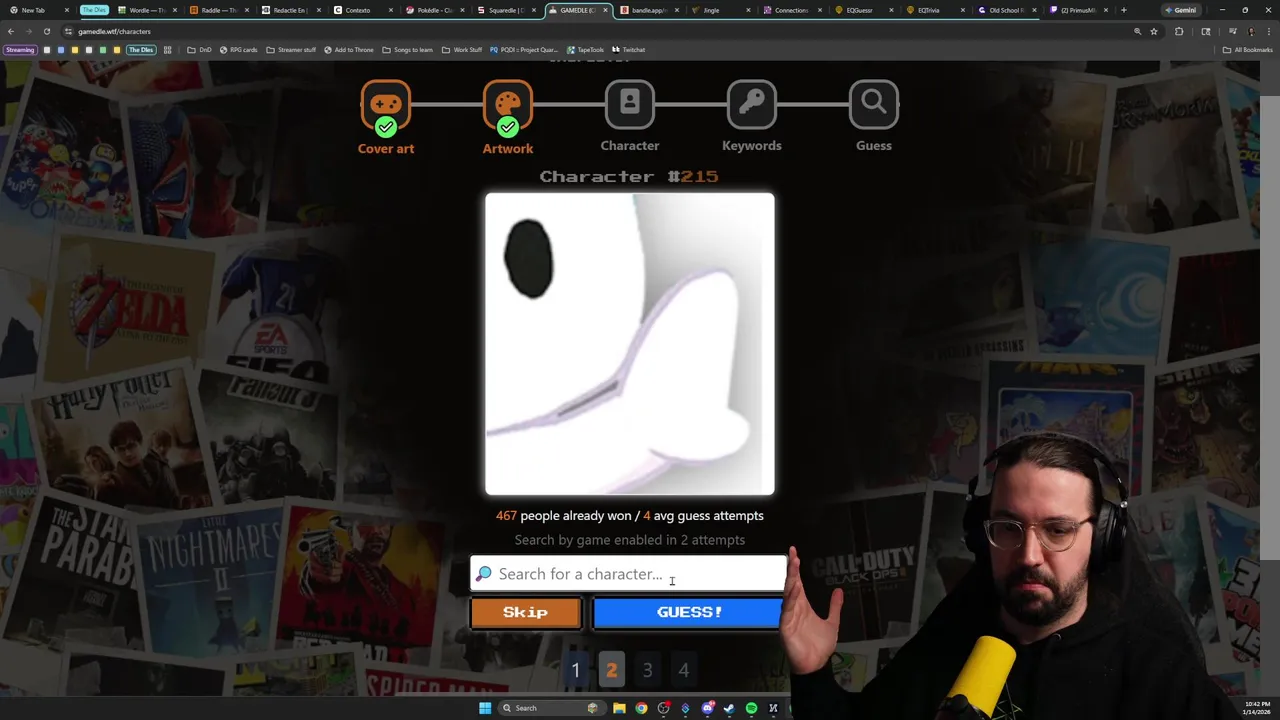Bookmark this page with the star icon

[1154, 31]
